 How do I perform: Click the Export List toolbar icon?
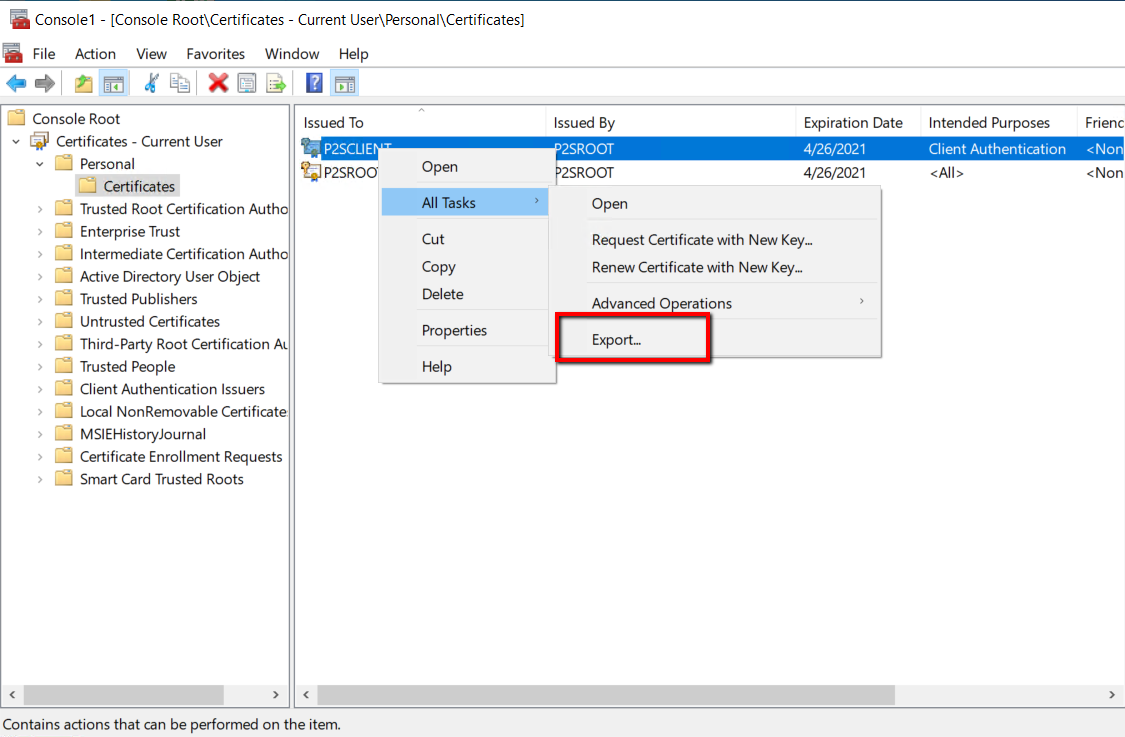[x=276, y=84]
